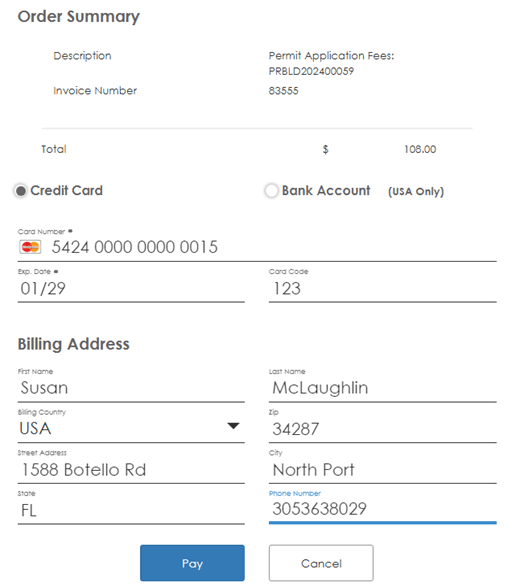The width and height of the screenshot is (516, 587).
Task: Click the City field showing North Port
Action: tap(383, 470)
